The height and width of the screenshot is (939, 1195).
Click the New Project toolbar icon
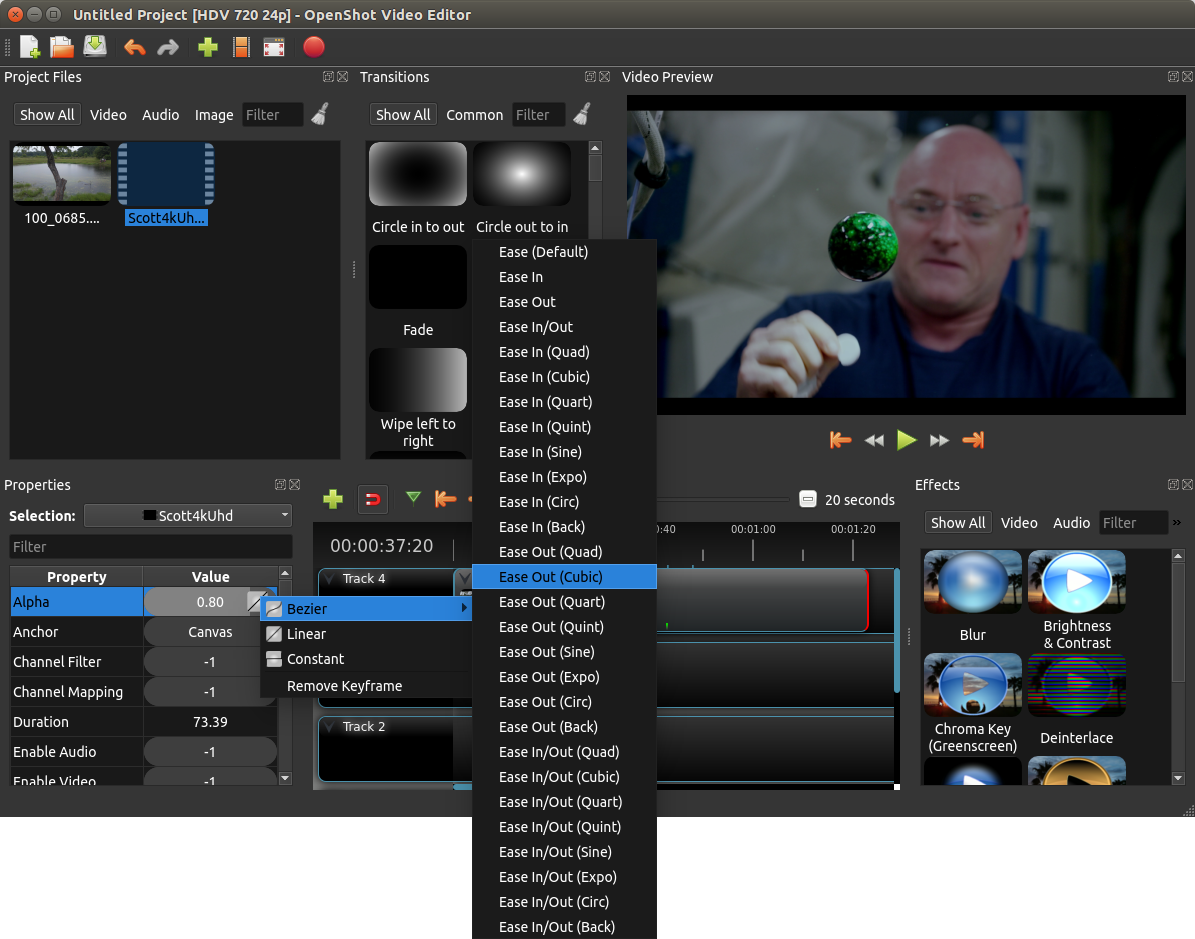click(x=30, y=47)
